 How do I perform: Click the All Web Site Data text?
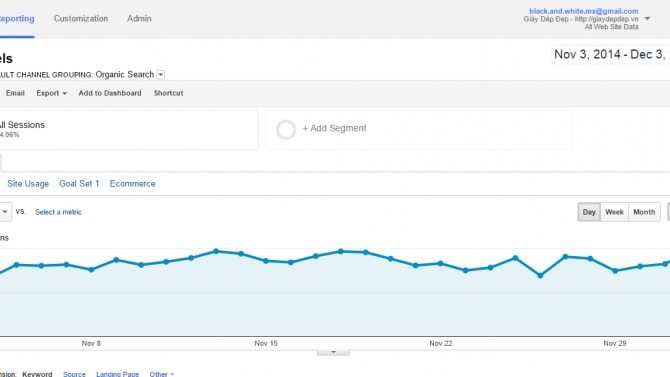(611, 27)
